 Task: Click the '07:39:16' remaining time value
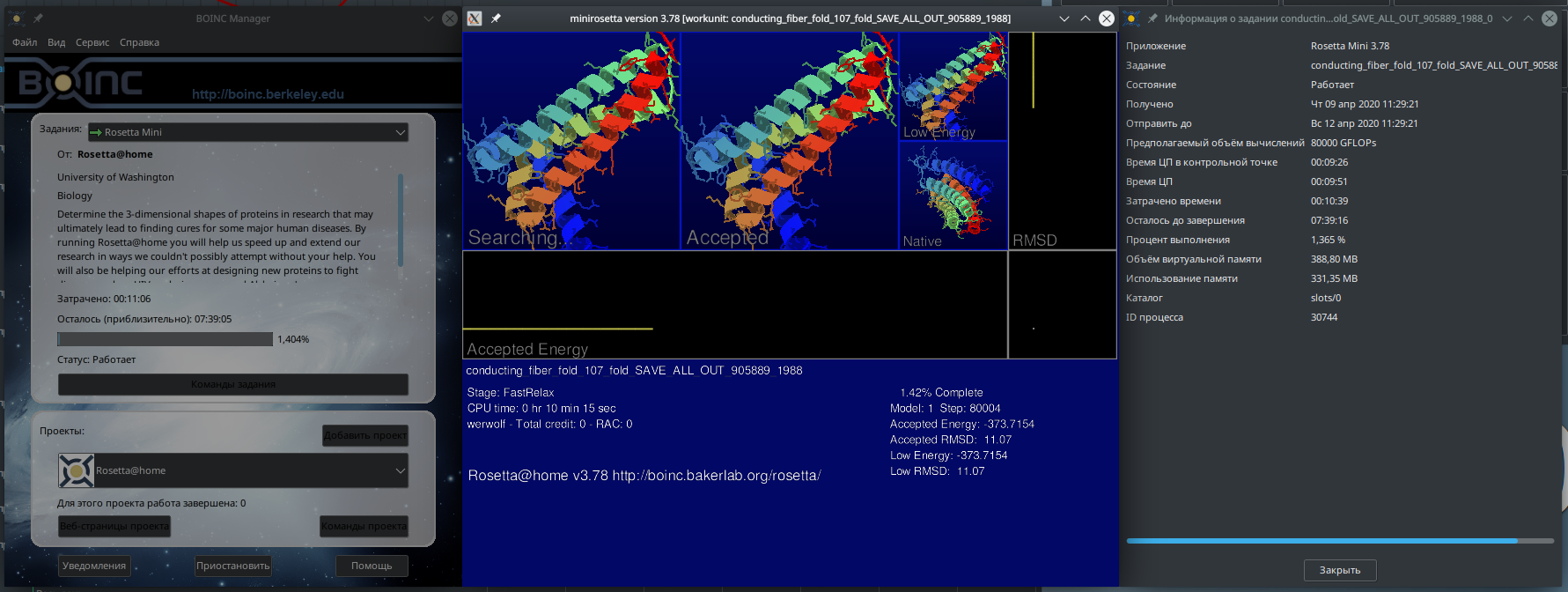1329,220
